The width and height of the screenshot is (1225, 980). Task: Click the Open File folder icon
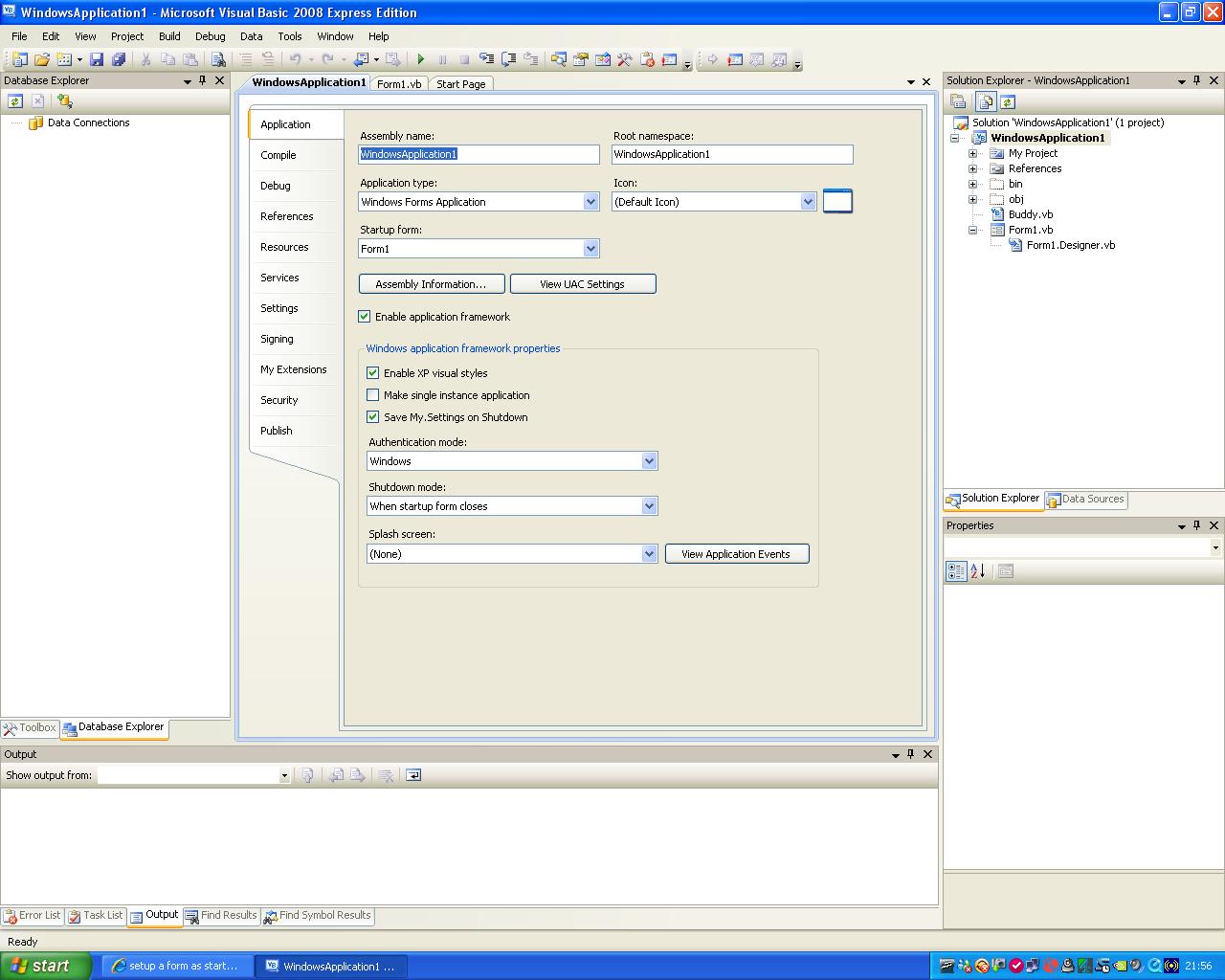[42, 59]
